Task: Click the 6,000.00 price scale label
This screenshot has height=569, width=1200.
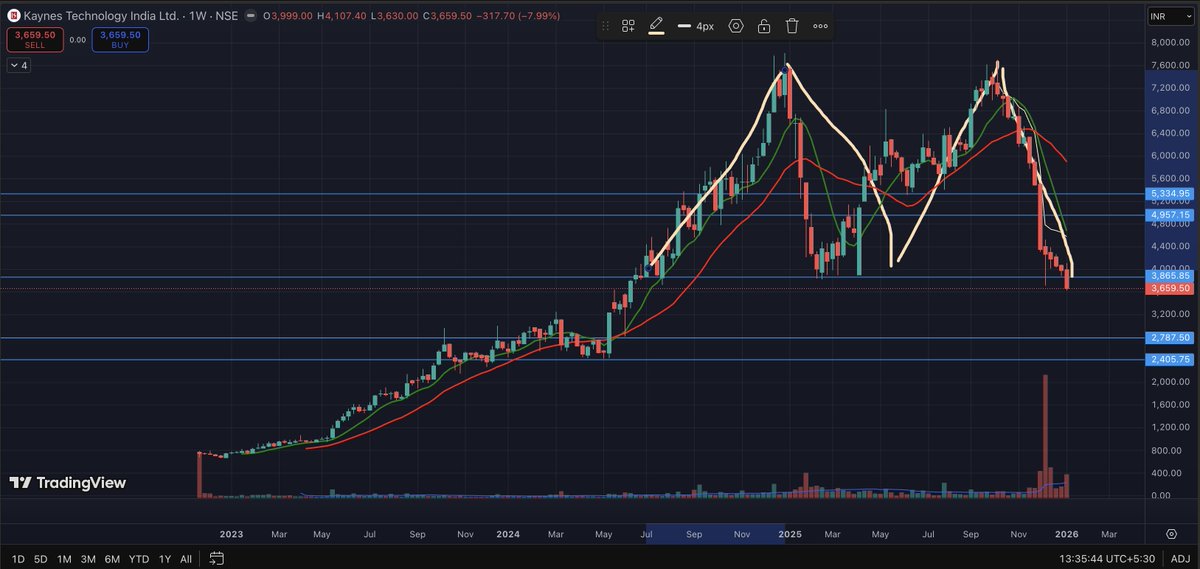Action: [x=1168, y=156]
